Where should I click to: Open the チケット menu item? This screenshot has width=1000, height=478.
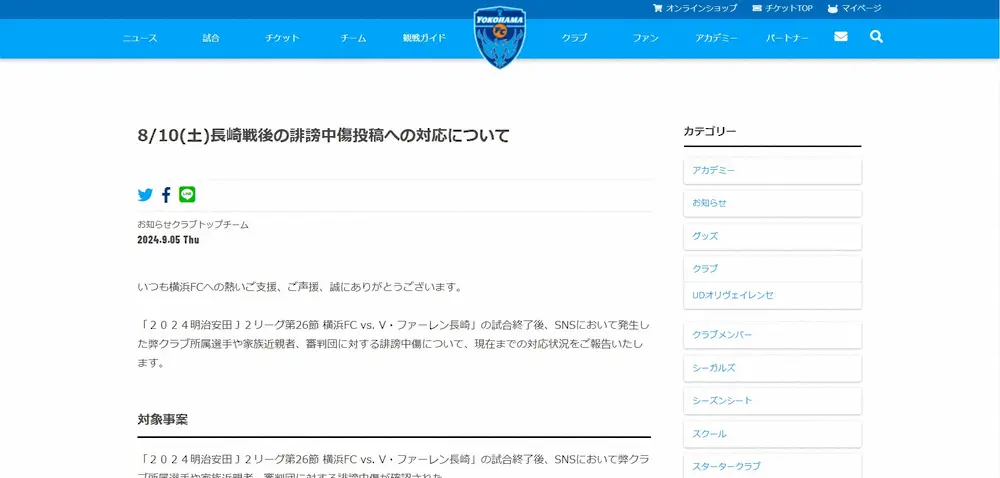pyautogui.click(x=282, y=38)
